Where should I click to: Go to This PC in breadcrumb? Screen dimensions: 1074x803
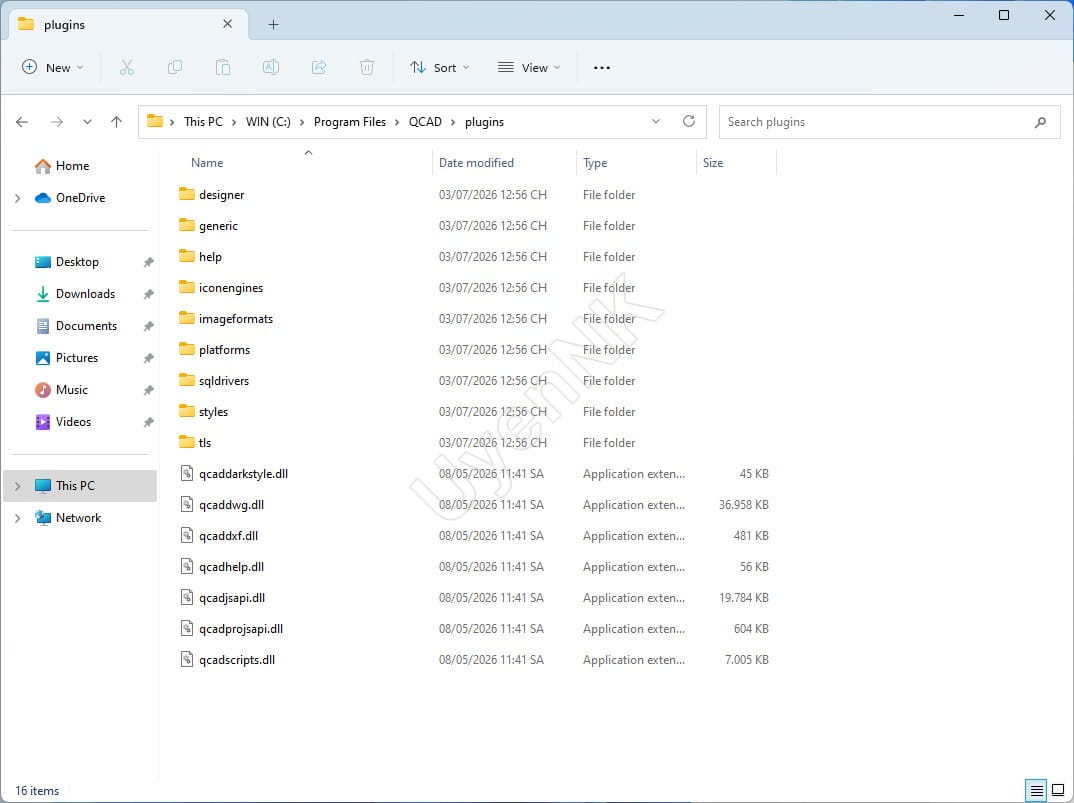203,122
